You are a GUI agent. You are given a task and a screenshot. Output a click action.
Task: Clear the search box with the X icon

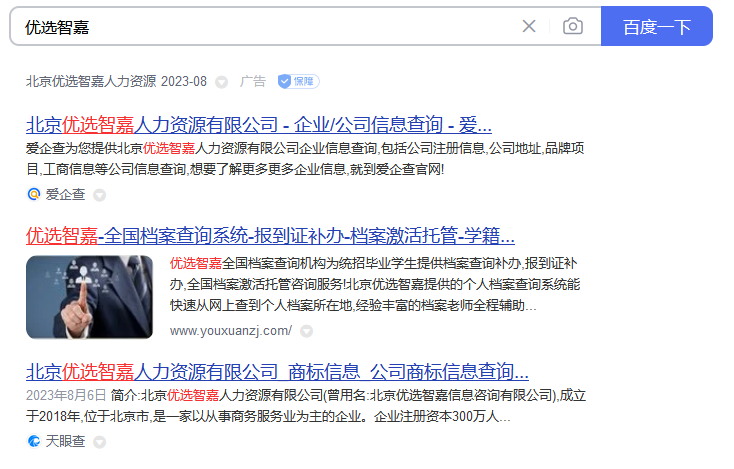pyautogui.click(x=528, y=26)
